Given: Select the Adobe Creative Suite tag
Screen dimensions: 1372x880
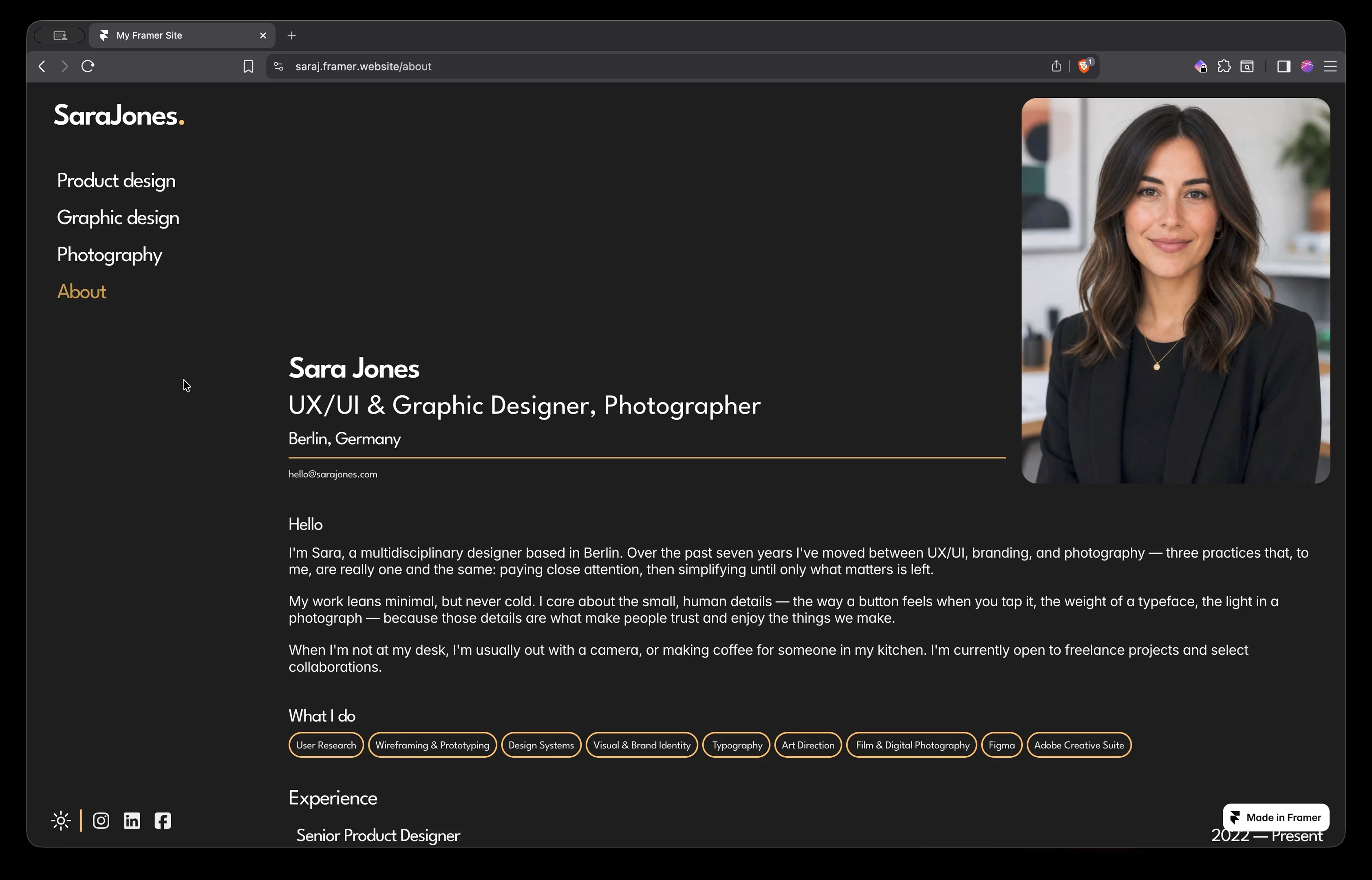Looking at the screenshot, I should [1079, 745].
